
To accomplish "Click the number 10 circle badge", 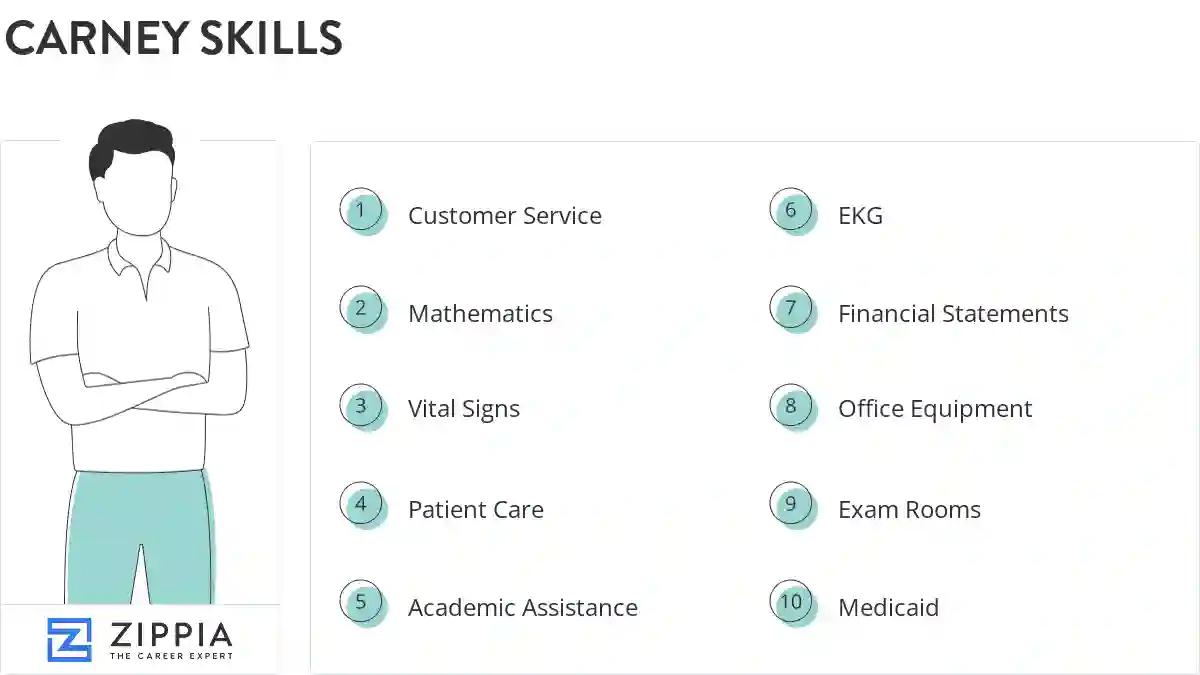I will point(791,603).
